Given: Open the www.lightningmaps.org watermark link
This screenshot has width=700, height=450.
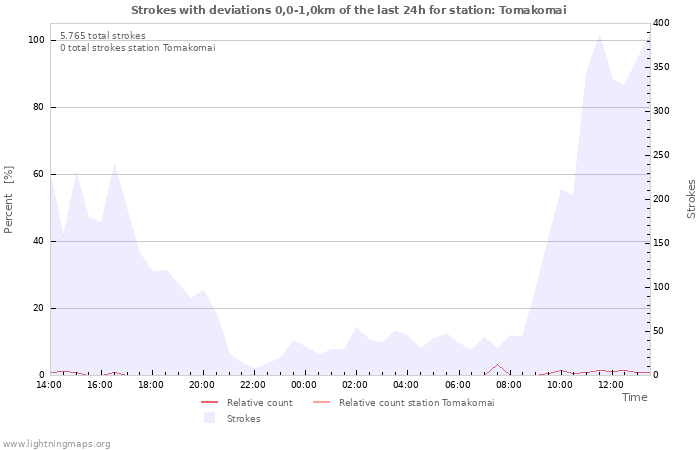Looking at the screenshot, I should point(57,443).
